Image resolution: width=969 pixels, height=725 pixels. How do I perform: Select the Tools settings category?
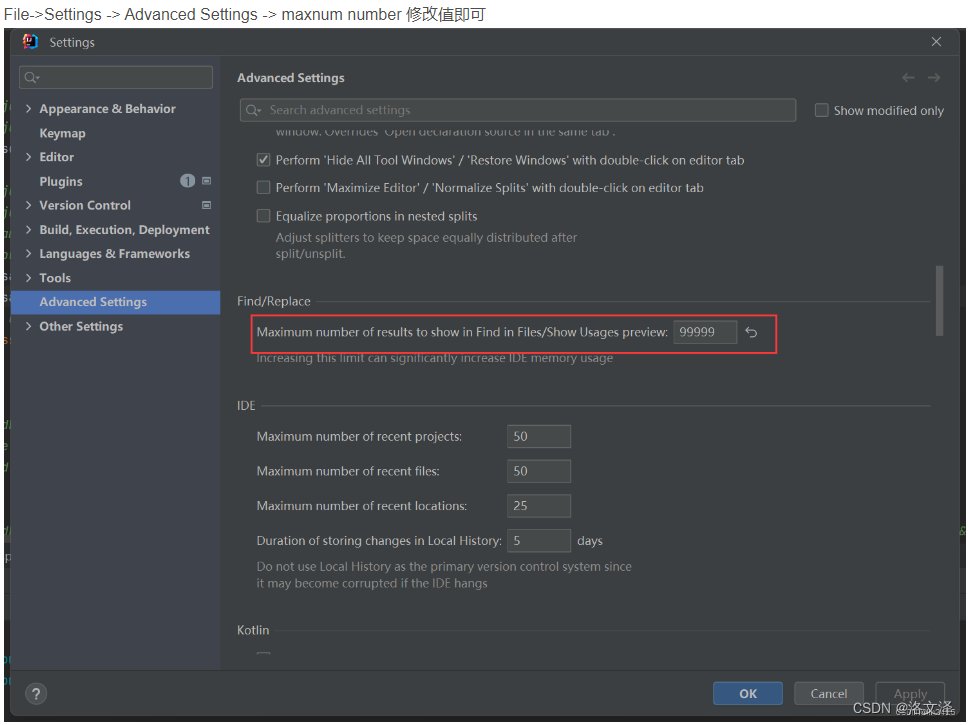coord(55,278)
